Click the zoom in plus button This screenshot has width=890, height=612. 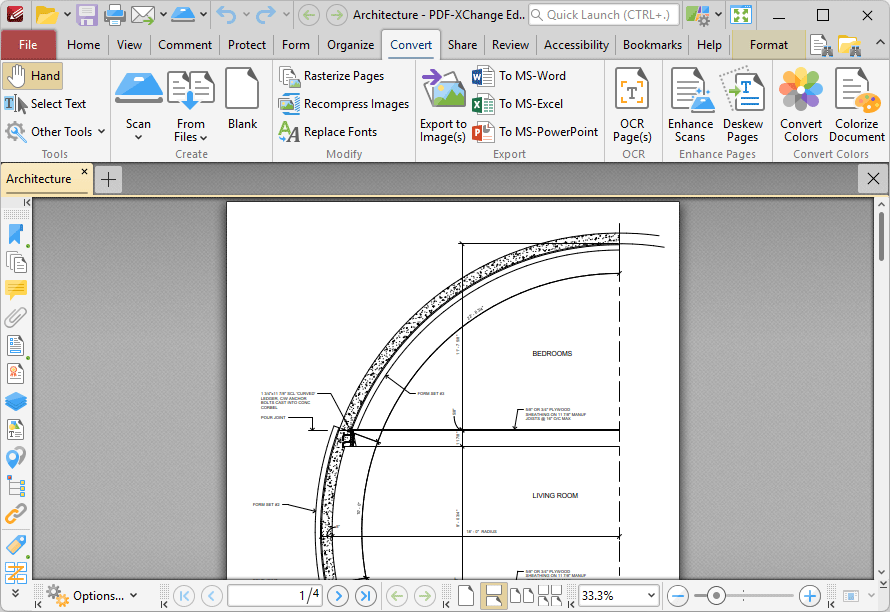coord(809,596)
